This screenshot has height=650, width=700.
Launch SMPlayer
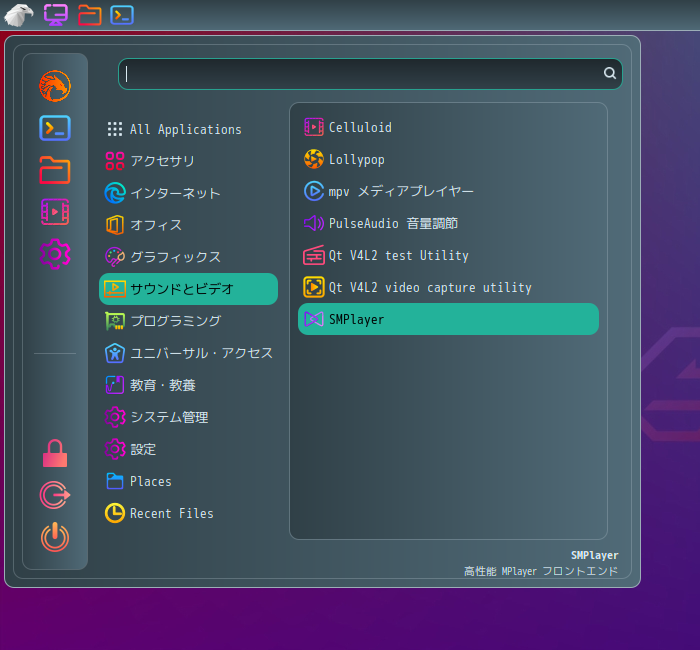(x=448, y=319)
